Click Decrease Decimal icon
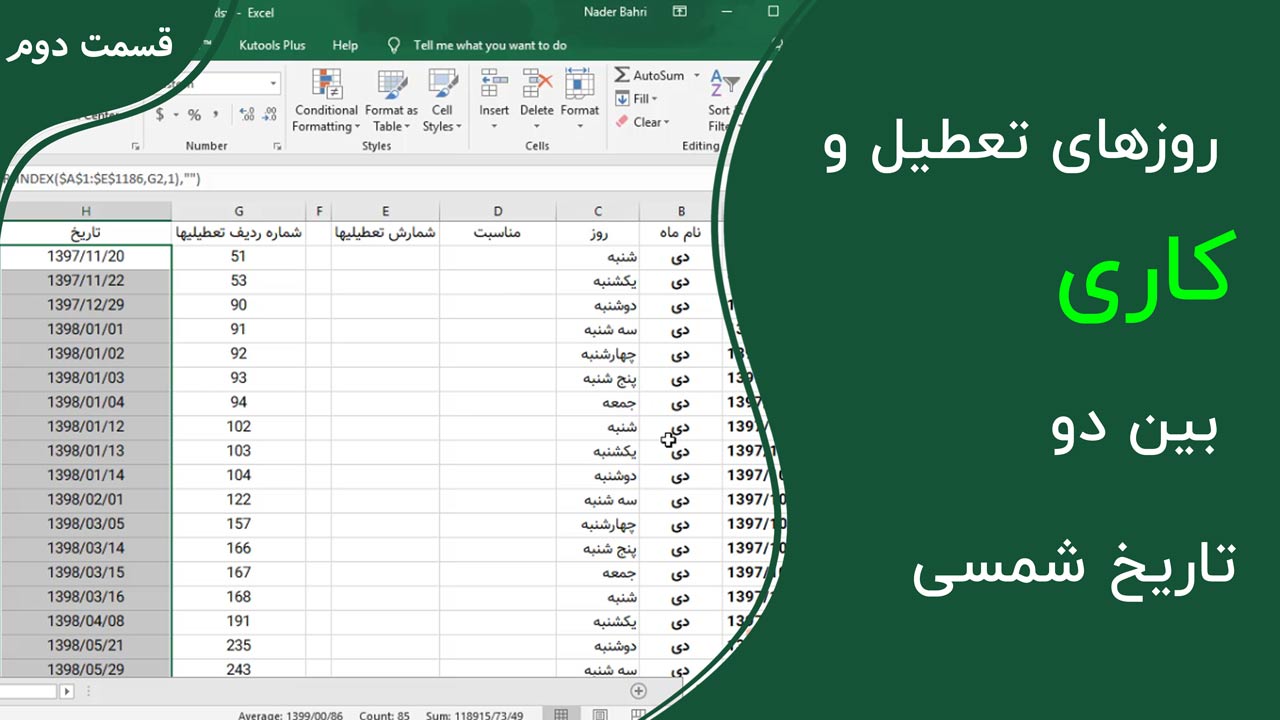Viewport: 1280px width, 720px height. click(x=270, y=115)
